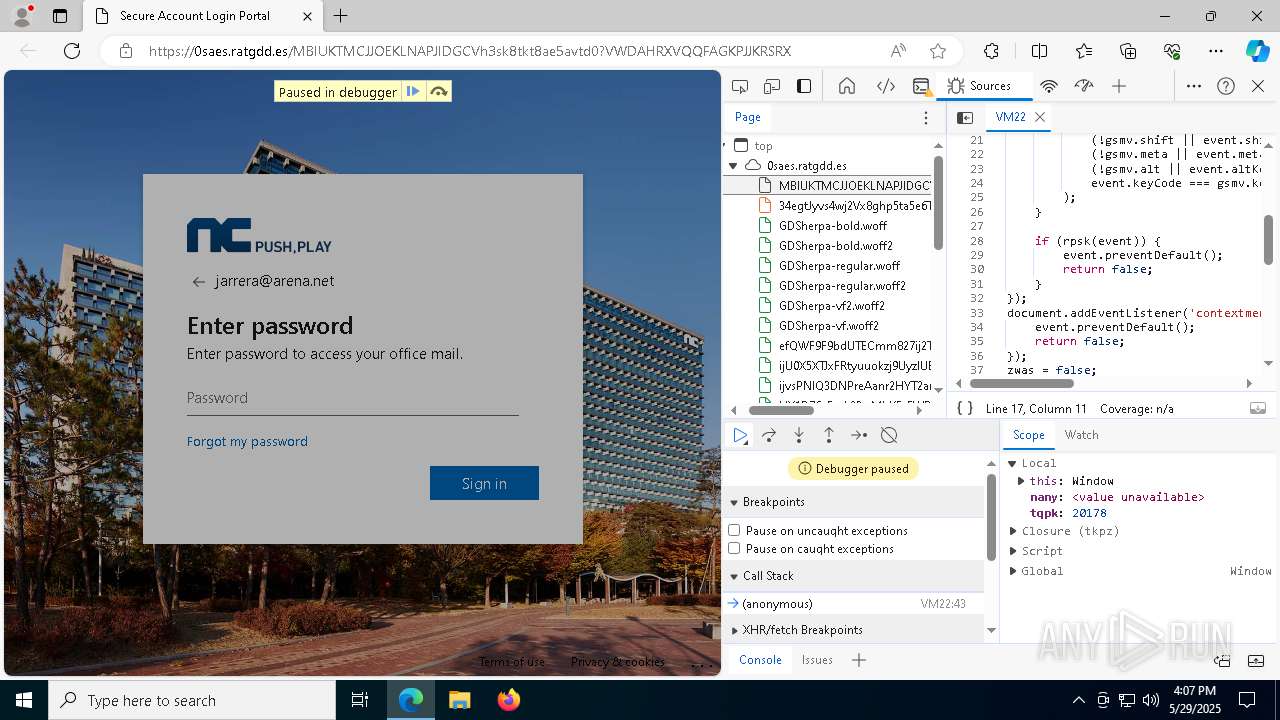Viewport: 1280px width, 720px height.
Task: Hide the navigator sidebar icon
Action: pos(965,117)
